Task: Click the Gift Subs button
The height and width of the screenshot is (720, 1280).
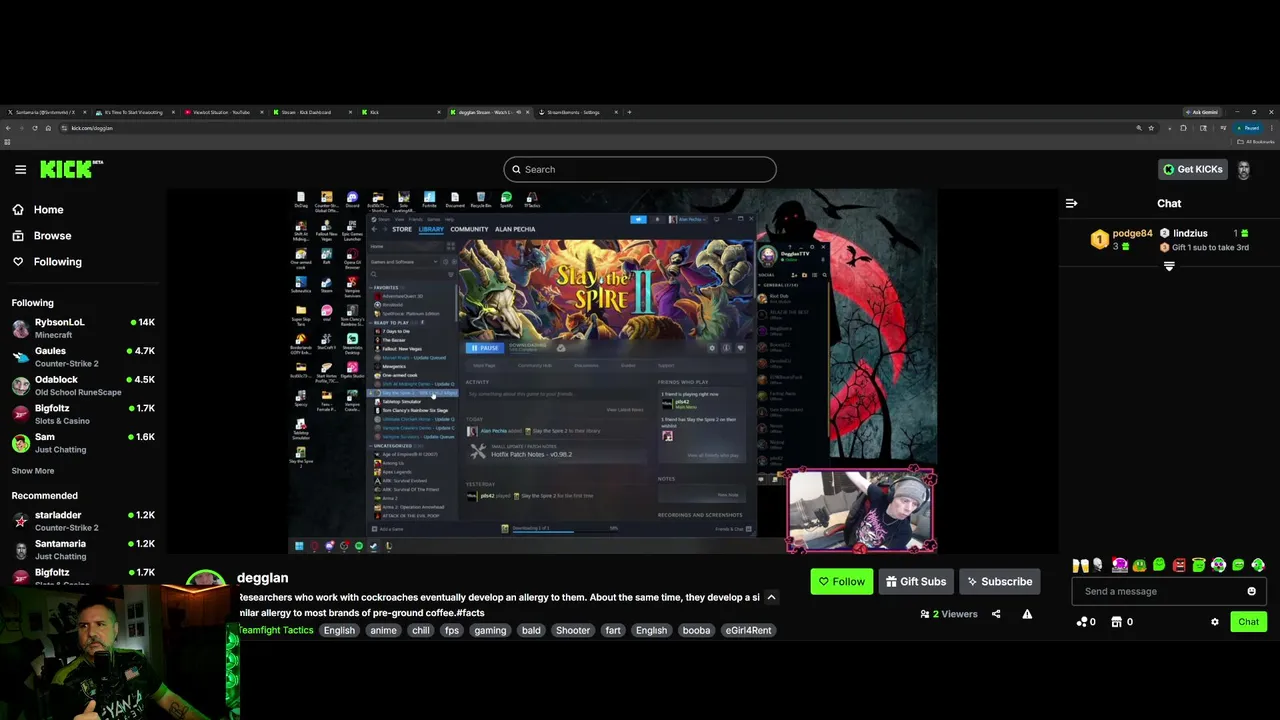Action: (x=916, y=581)
